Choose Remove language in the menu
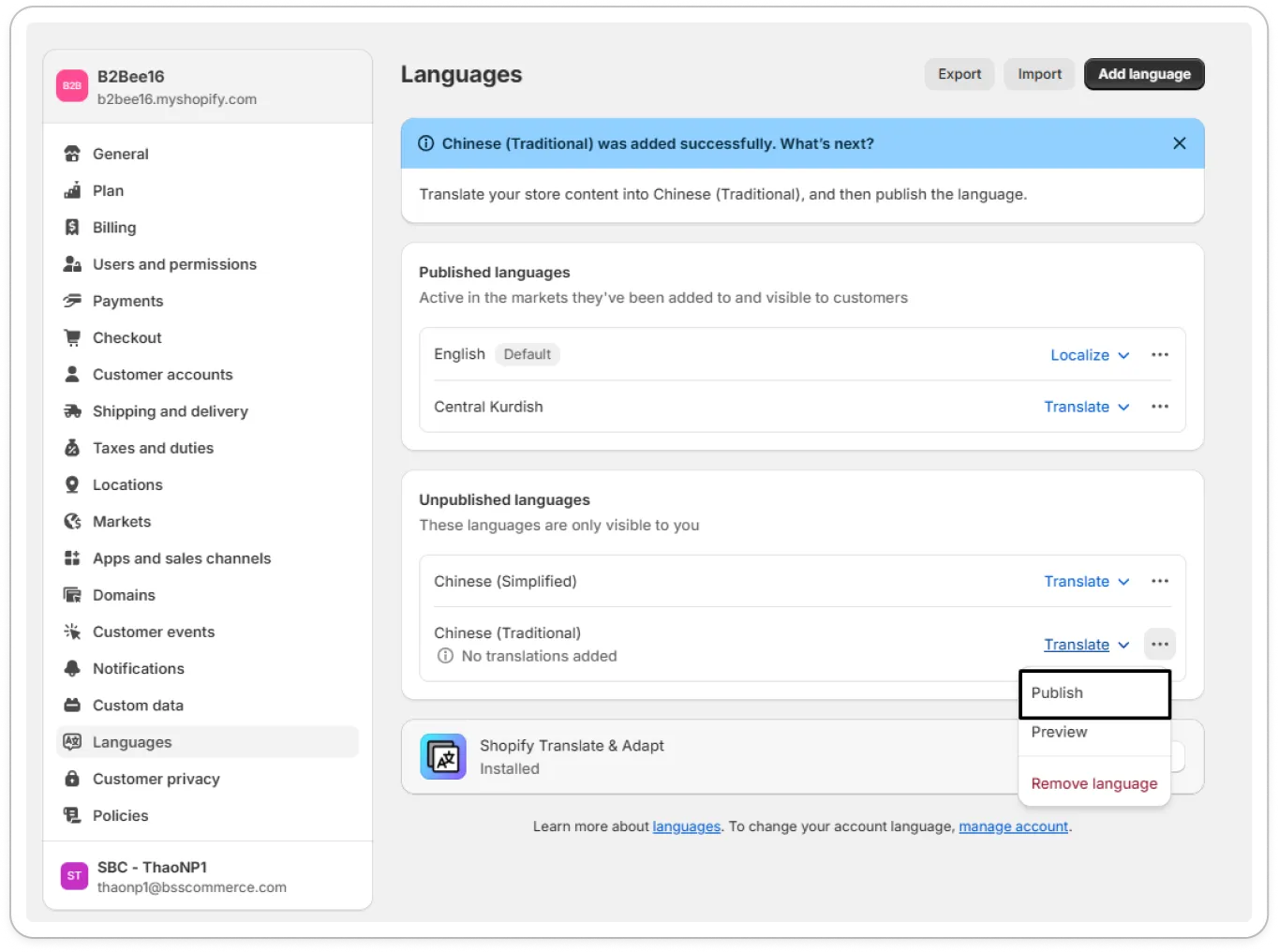Image resolution: width=1279 pixels, height=952 pixels. click(1094, 783)
